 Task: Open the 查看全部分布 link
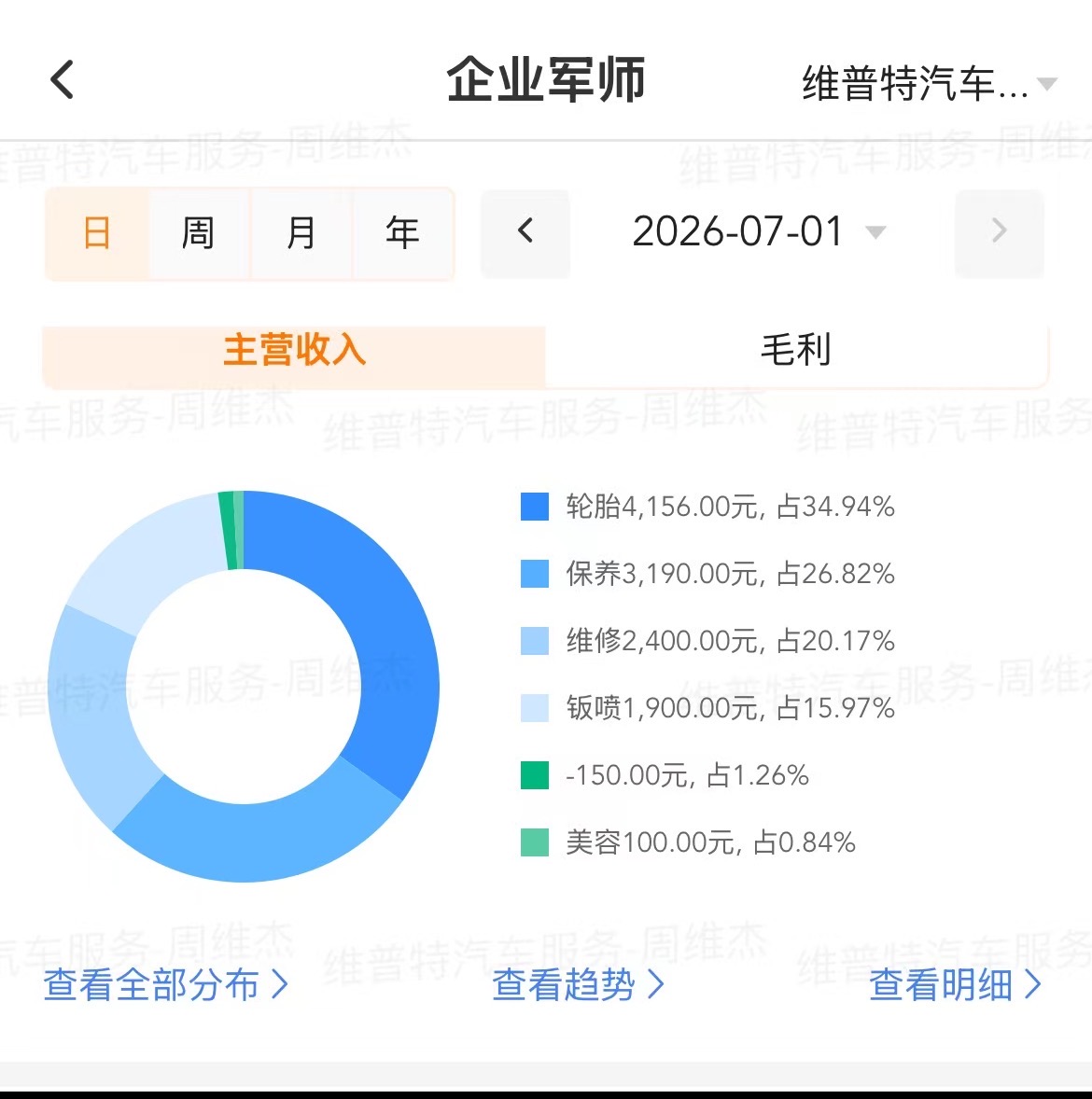coord(166,985)
